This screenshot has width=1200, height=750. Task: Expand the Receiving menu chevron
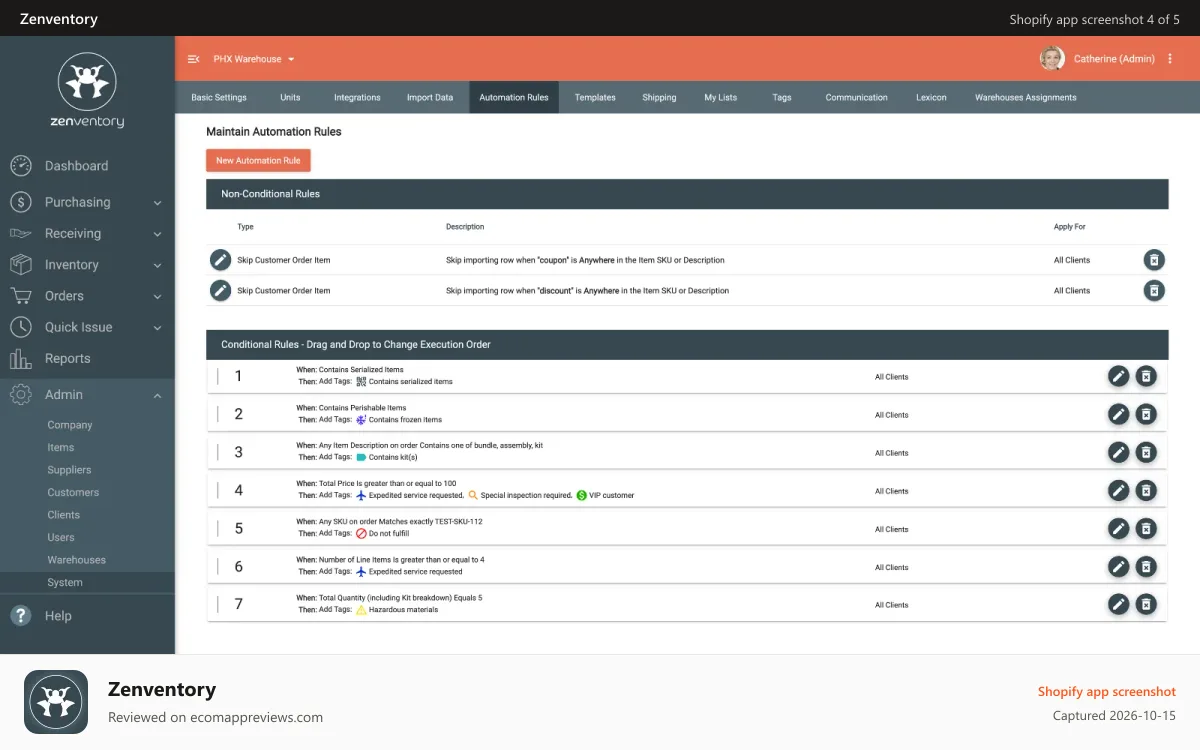coord(157,234)
